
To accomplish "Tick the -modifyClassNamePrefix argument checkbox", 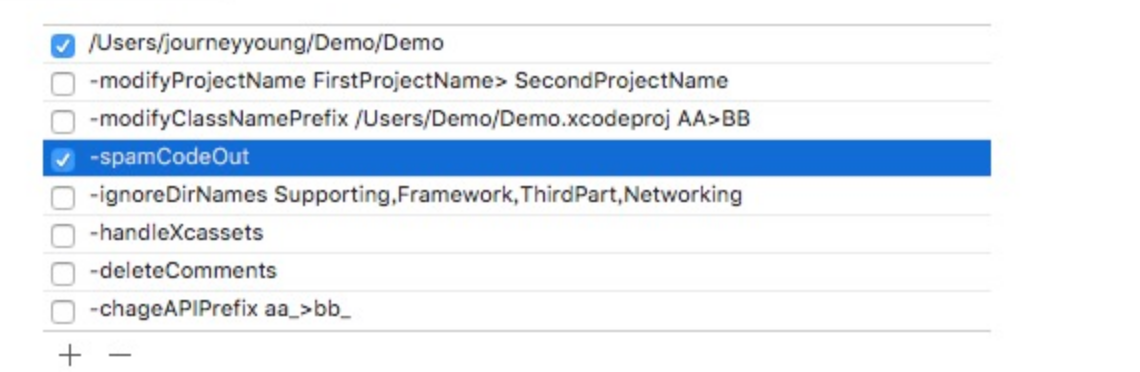I will pos(63,121).
